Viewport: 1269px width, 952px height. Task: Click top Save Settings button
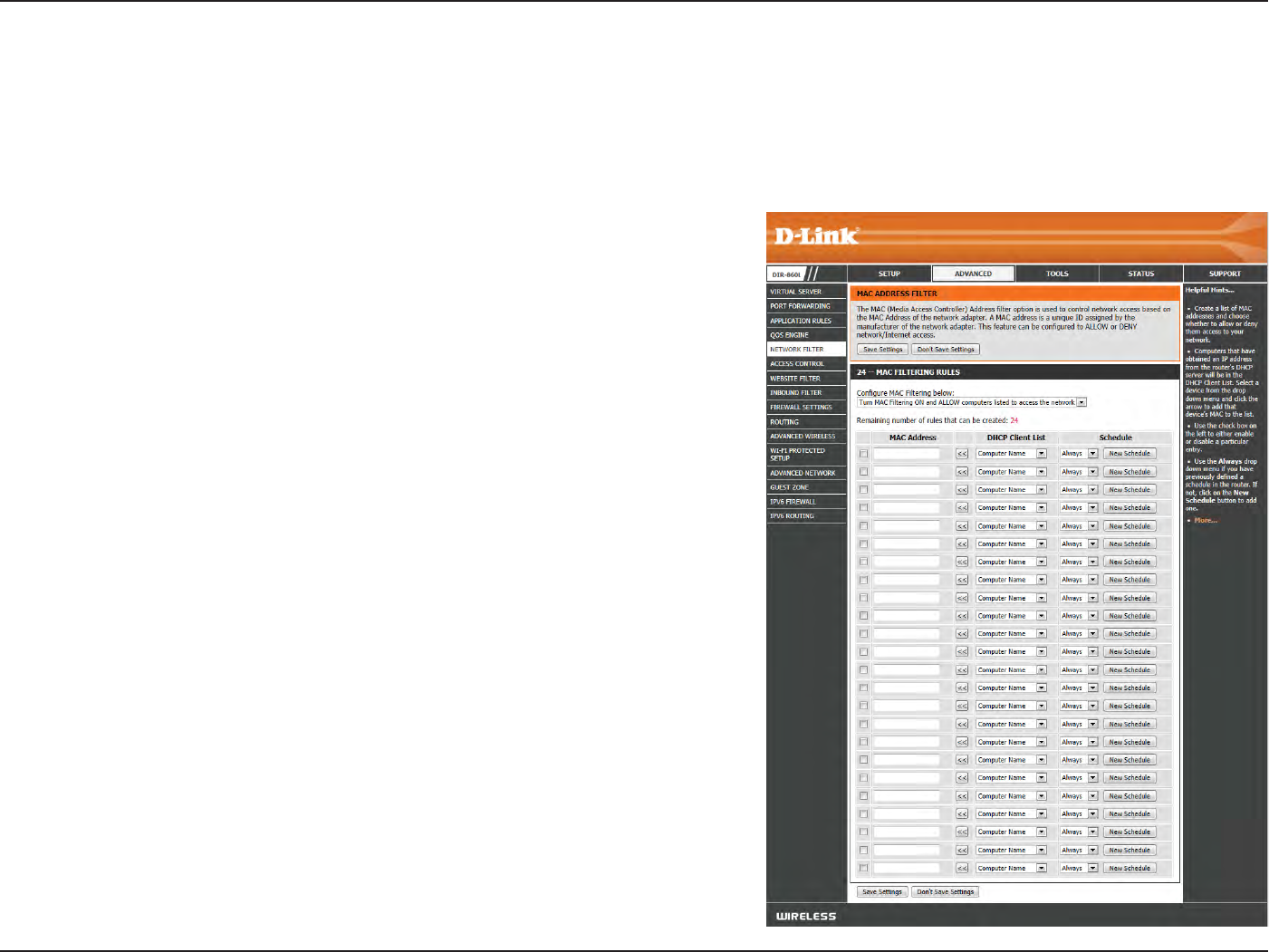(x=882, y=350)
